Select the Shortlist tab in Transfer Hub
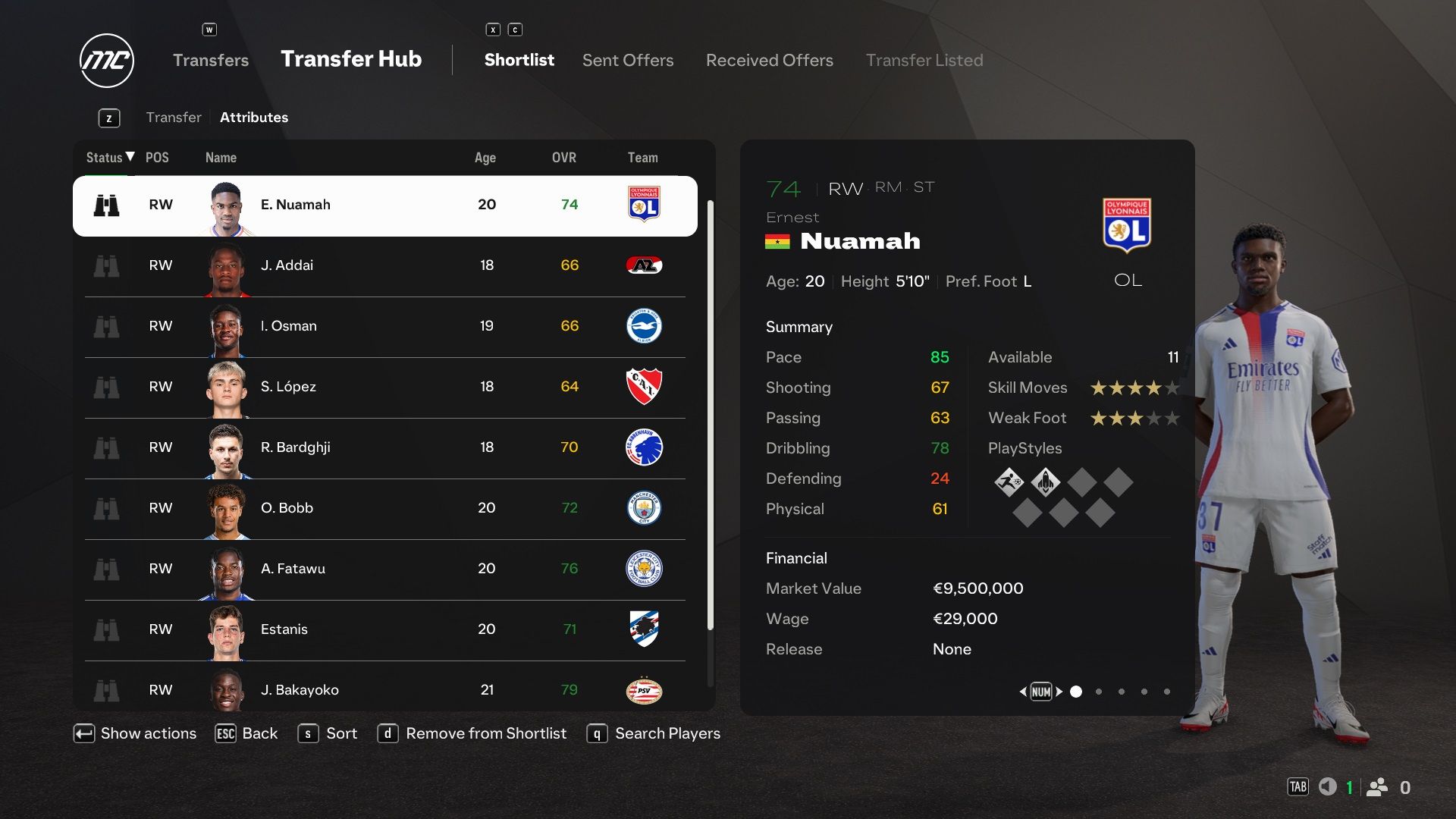Image resolution: width=1456 pixels, height=819 pixels. [x=519, y=59]
